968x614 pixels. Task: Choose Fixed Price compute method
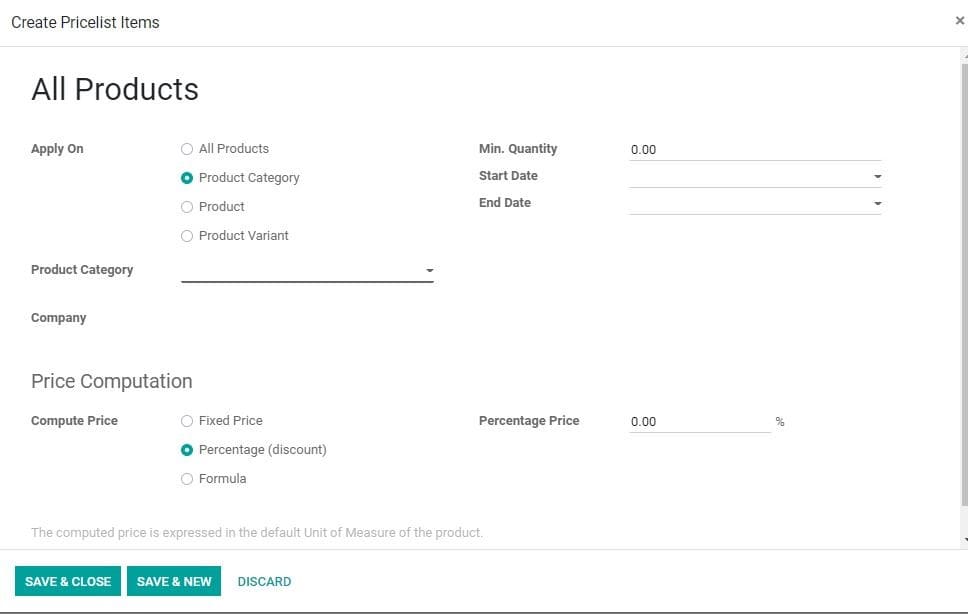pos(187,421)
